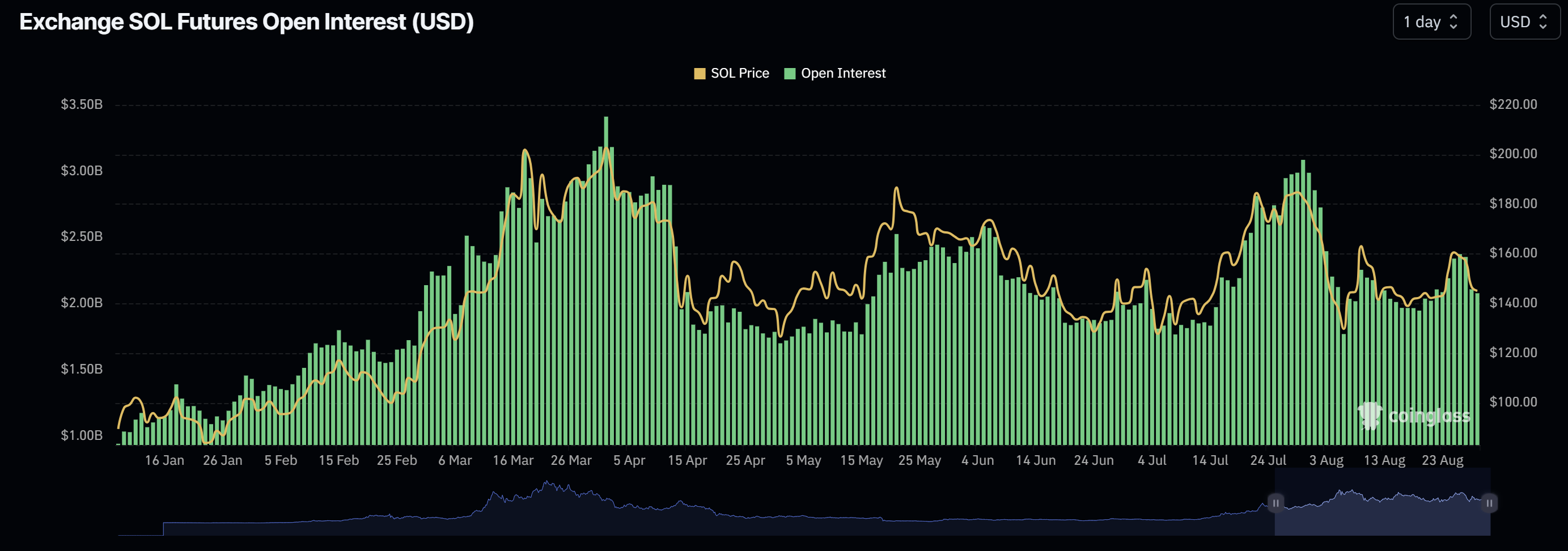This screenshot has height=551, width=1568.
Task: Open the USD currency dropdown
Action: (x=1525, y=22)
